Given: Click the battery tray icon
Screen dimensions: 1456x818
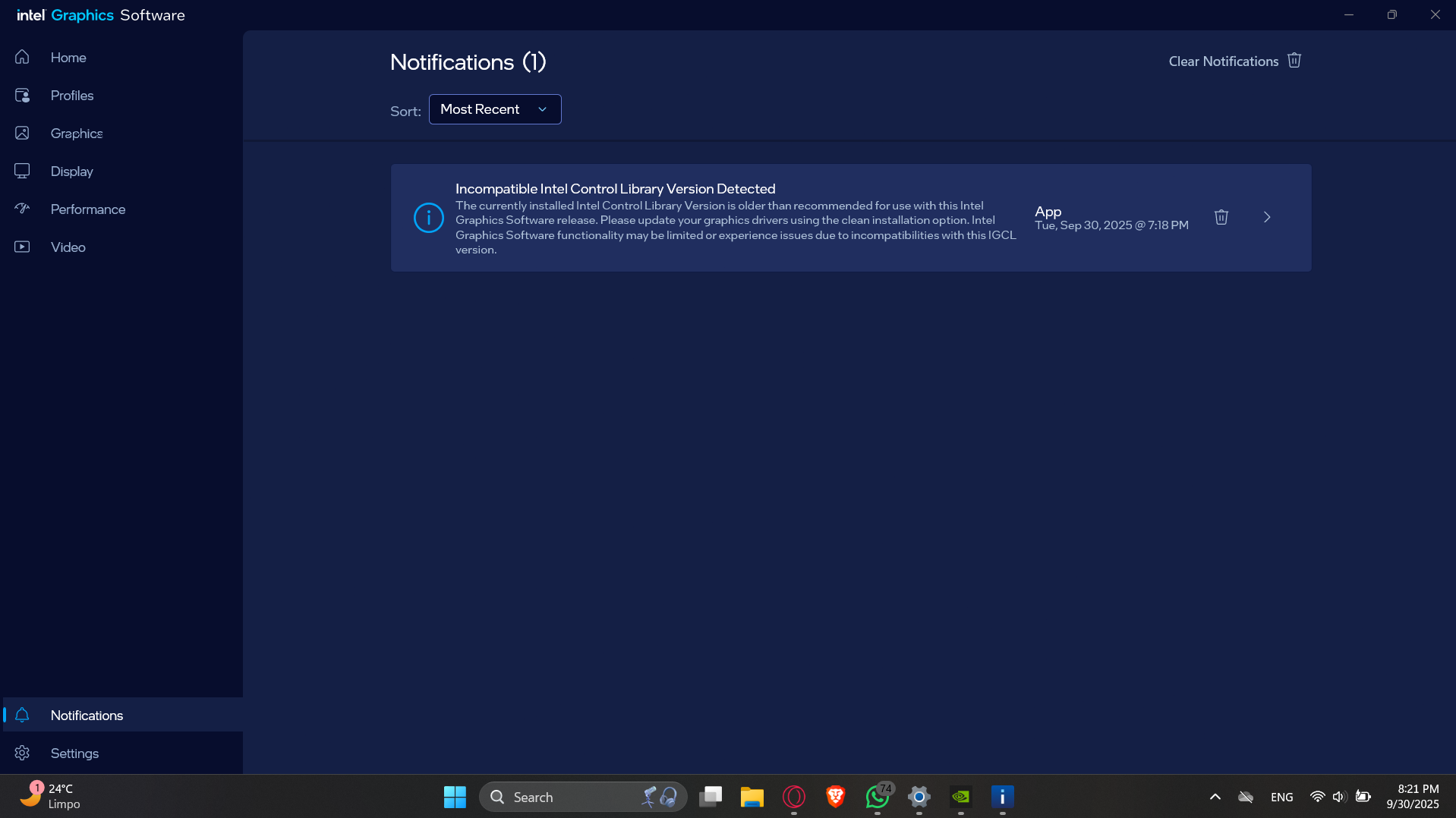Looking at the screenshot, I should [1363, 797].
